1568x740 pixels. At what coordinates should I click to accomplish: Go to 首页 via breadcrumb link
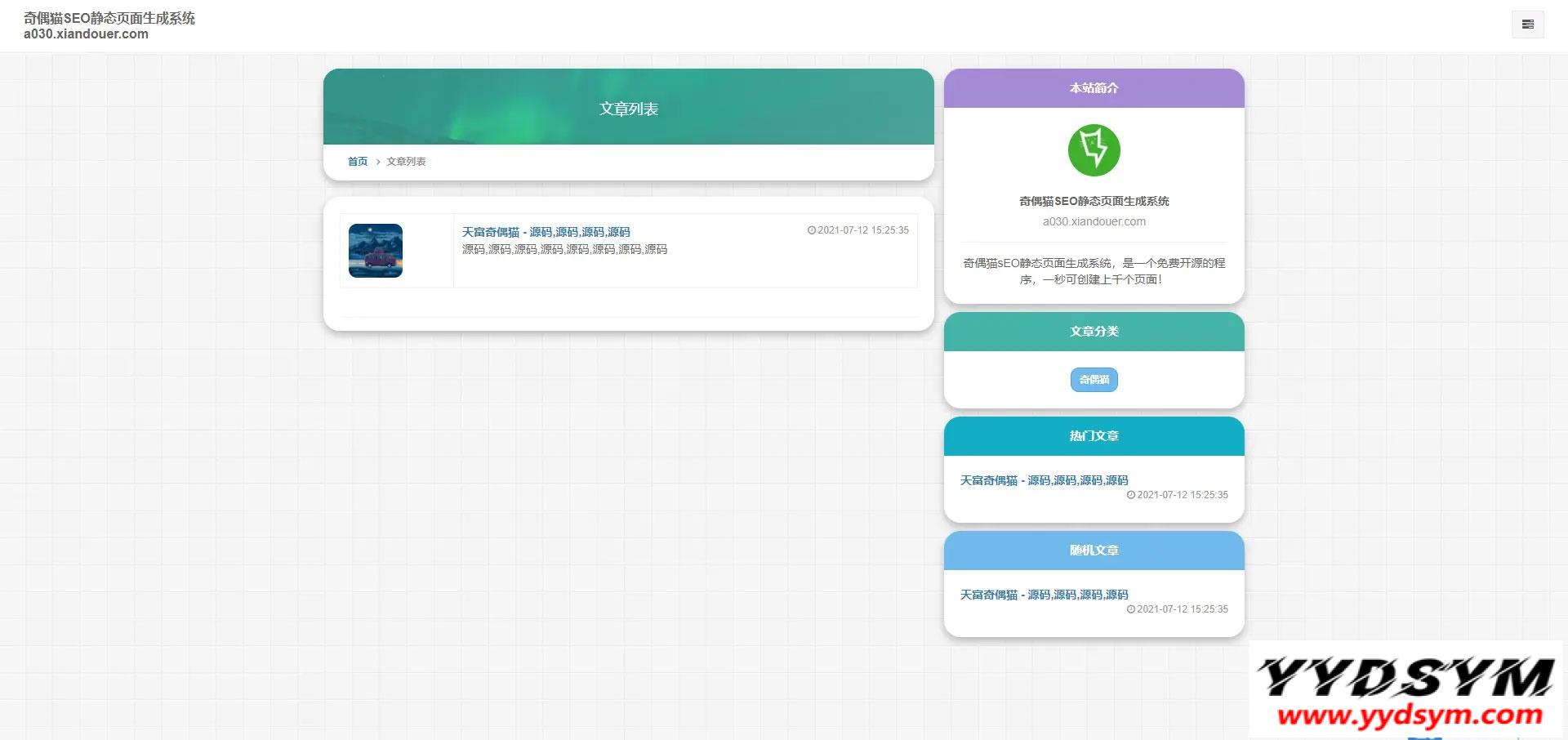tap(358, 162)
